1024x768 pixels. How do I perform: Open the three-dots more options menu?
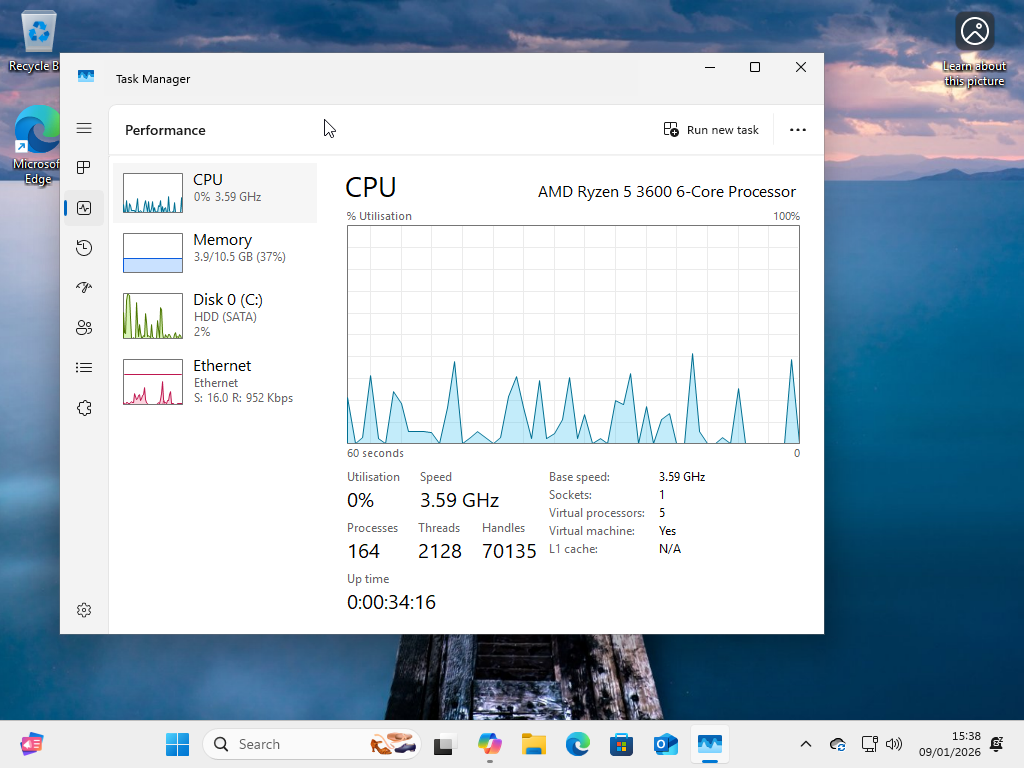tap(797, 130)
